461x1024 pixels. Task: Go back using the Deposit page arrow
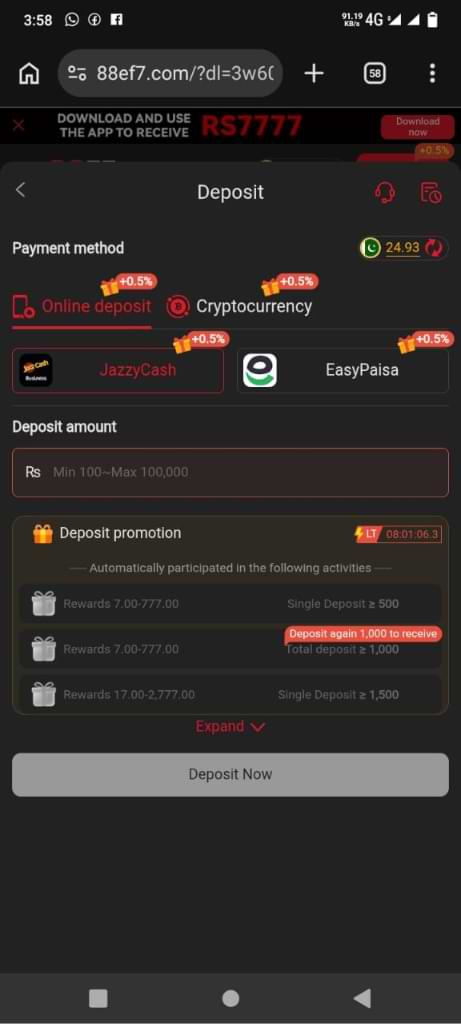tap(20, 190)
